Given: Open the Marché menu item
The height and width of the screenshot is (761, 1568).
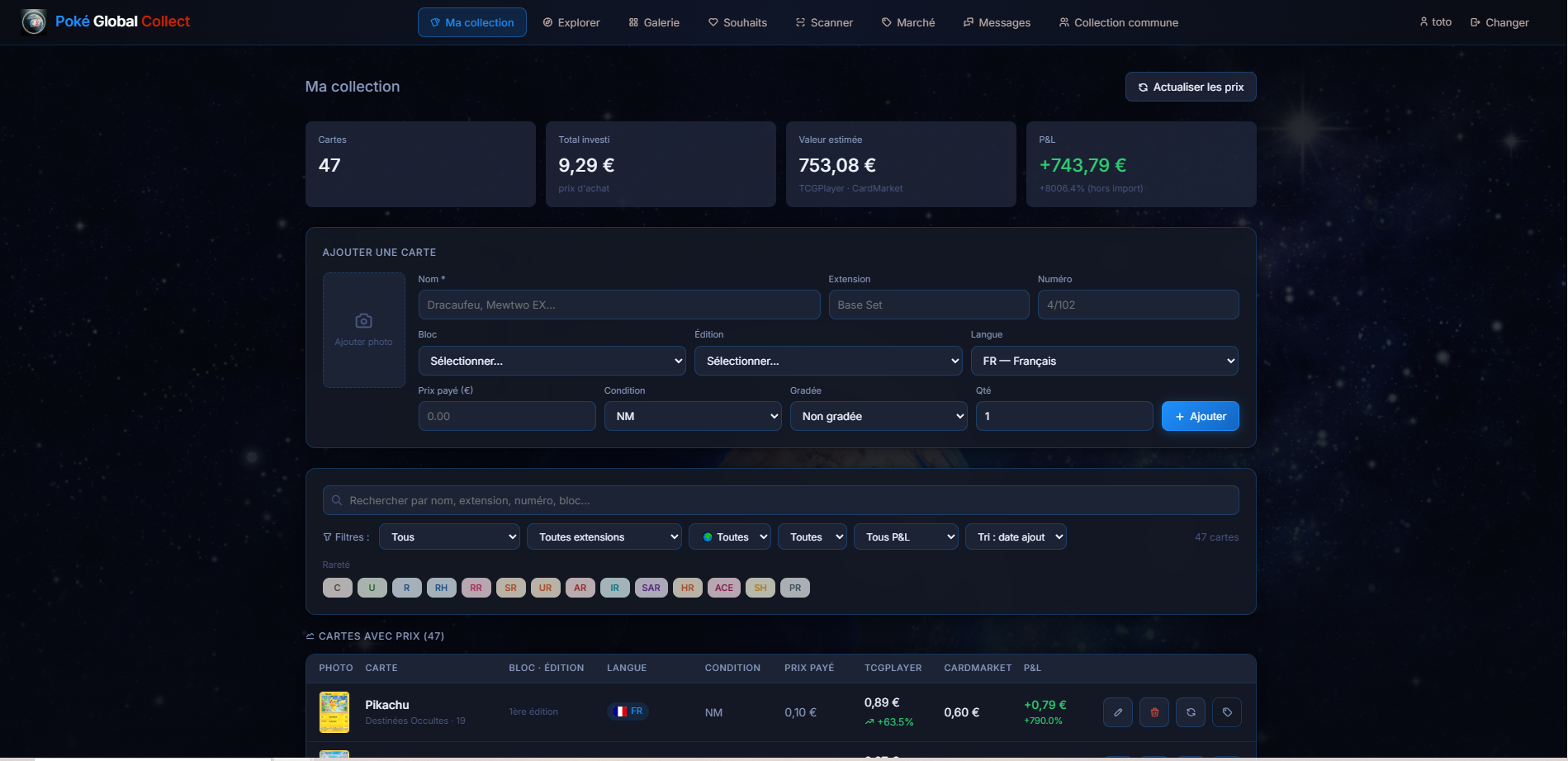Looking at the screenshot, I should 908,22.
